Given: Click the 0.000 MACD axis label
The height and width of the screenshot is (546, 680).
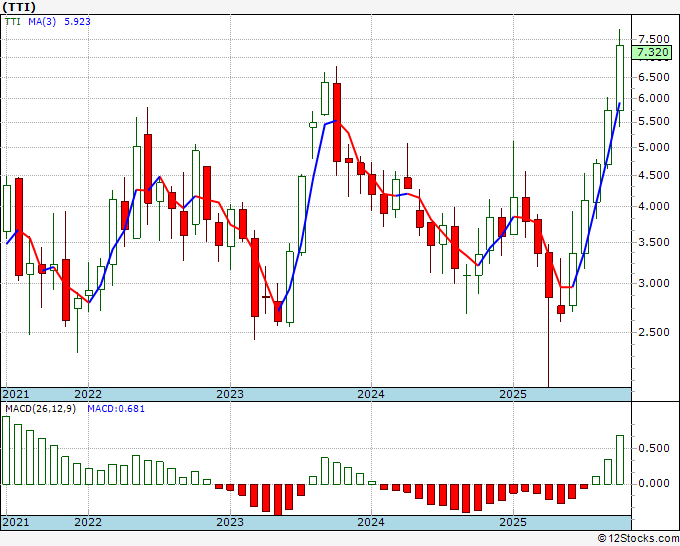Looking at the screenshot, I should tap(654, 484).
